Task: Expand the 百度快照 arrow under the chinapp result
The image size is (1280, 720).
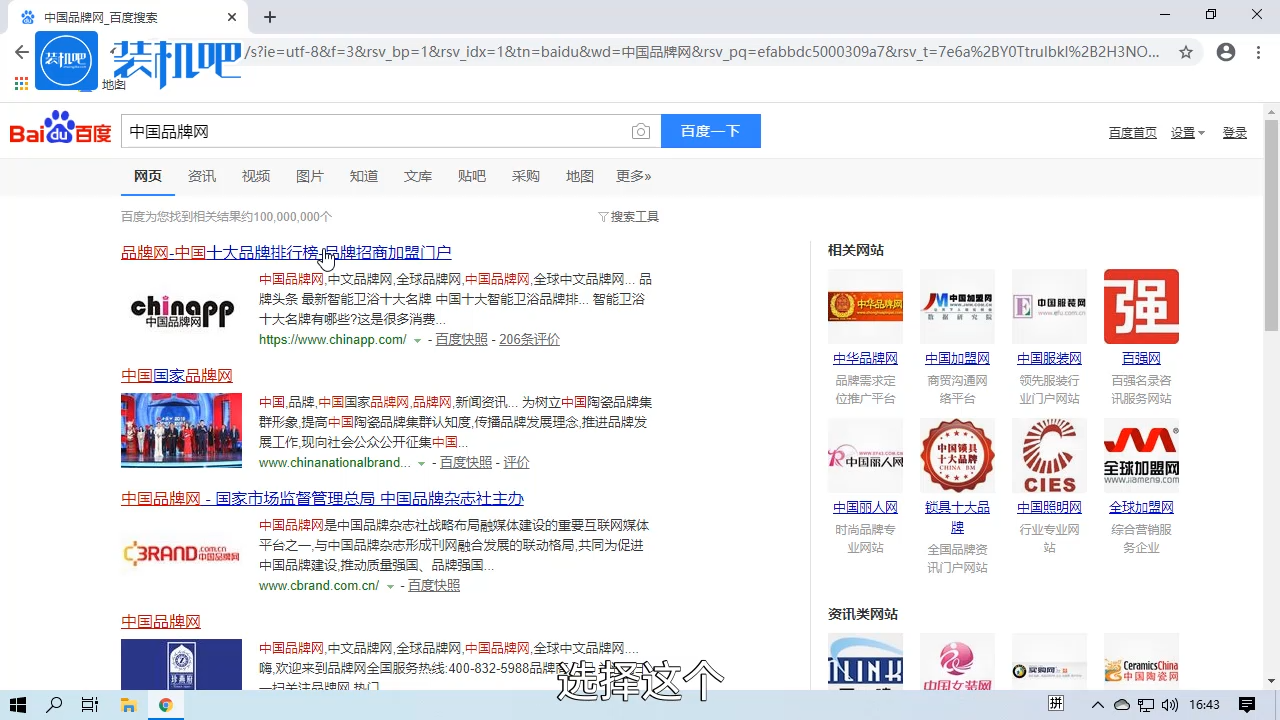Action: (x=417, y=340)
